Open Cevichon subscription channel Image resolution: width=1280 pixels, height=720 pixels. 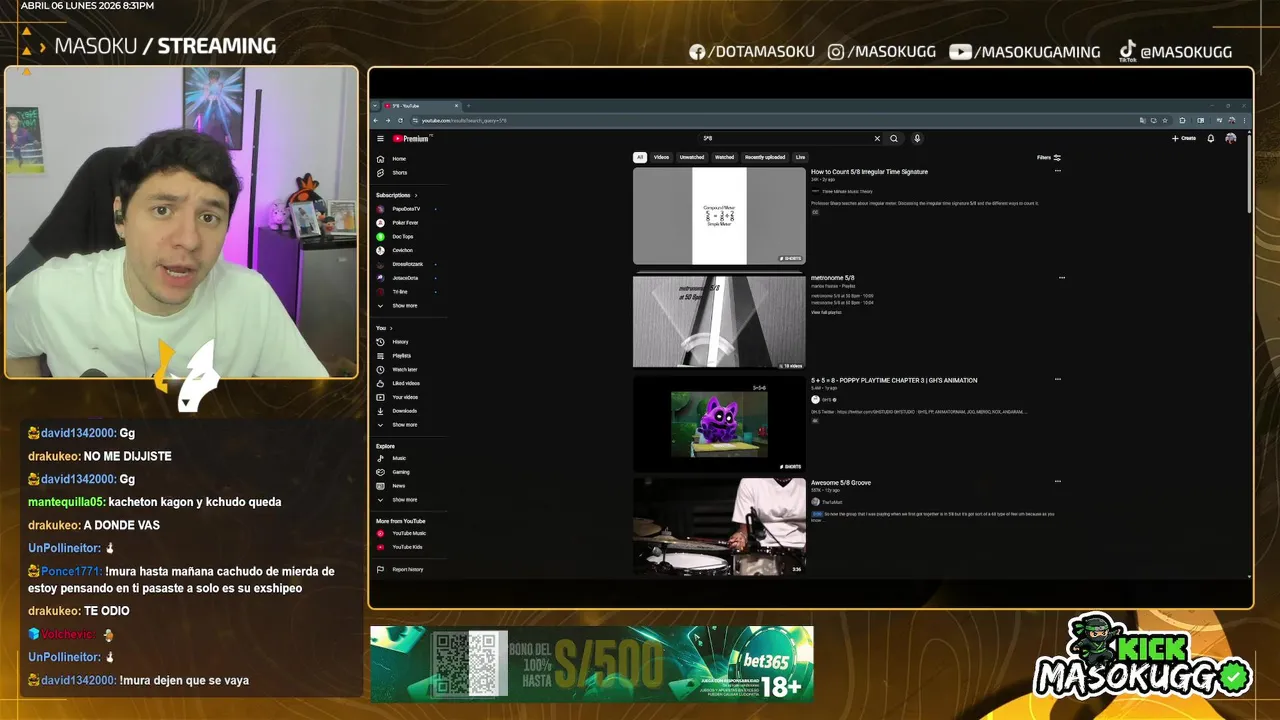[402, 250]
